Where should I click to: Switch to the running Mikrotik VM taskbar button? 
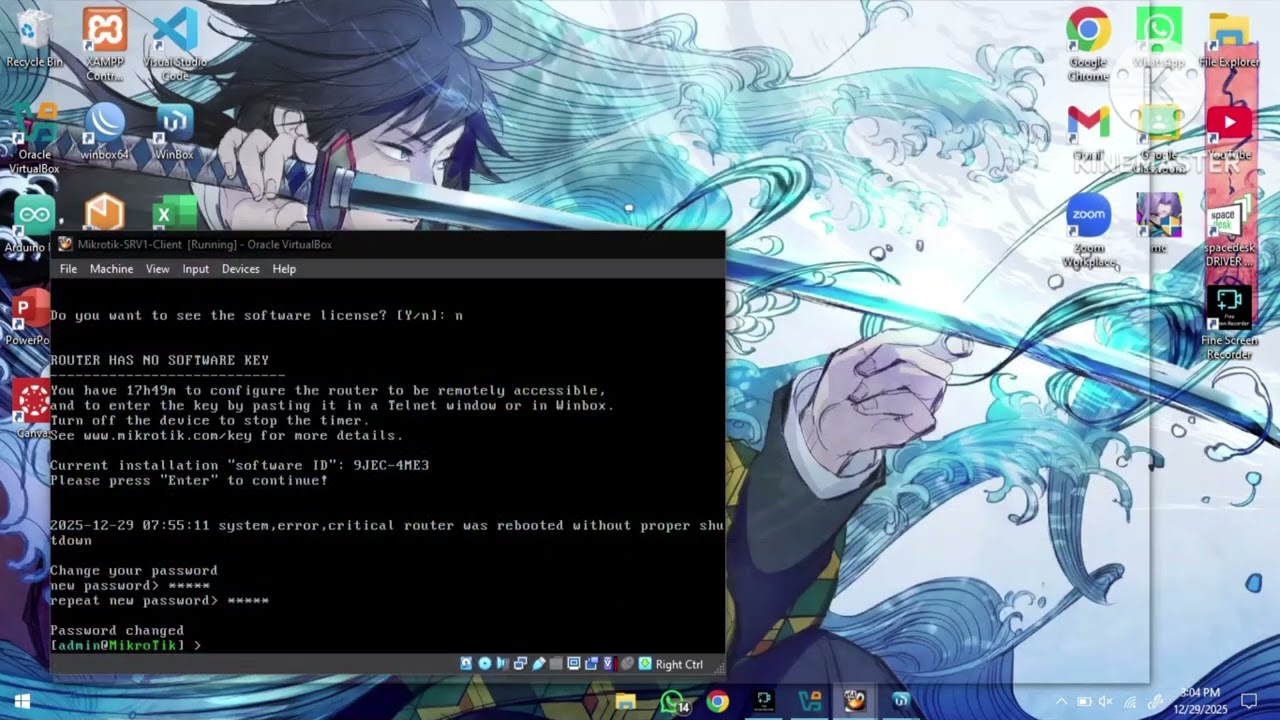point(855,701)
